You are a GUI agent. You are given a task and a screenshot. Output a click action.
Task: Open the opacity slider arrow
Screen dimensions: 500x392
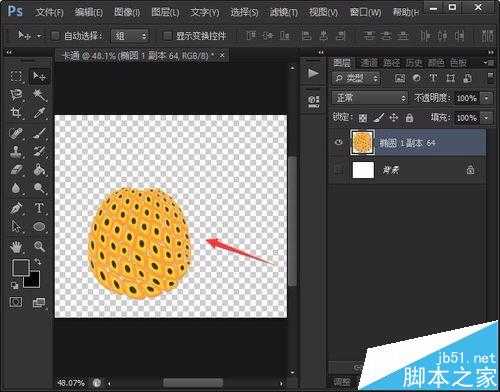click(x=487, y=98)
